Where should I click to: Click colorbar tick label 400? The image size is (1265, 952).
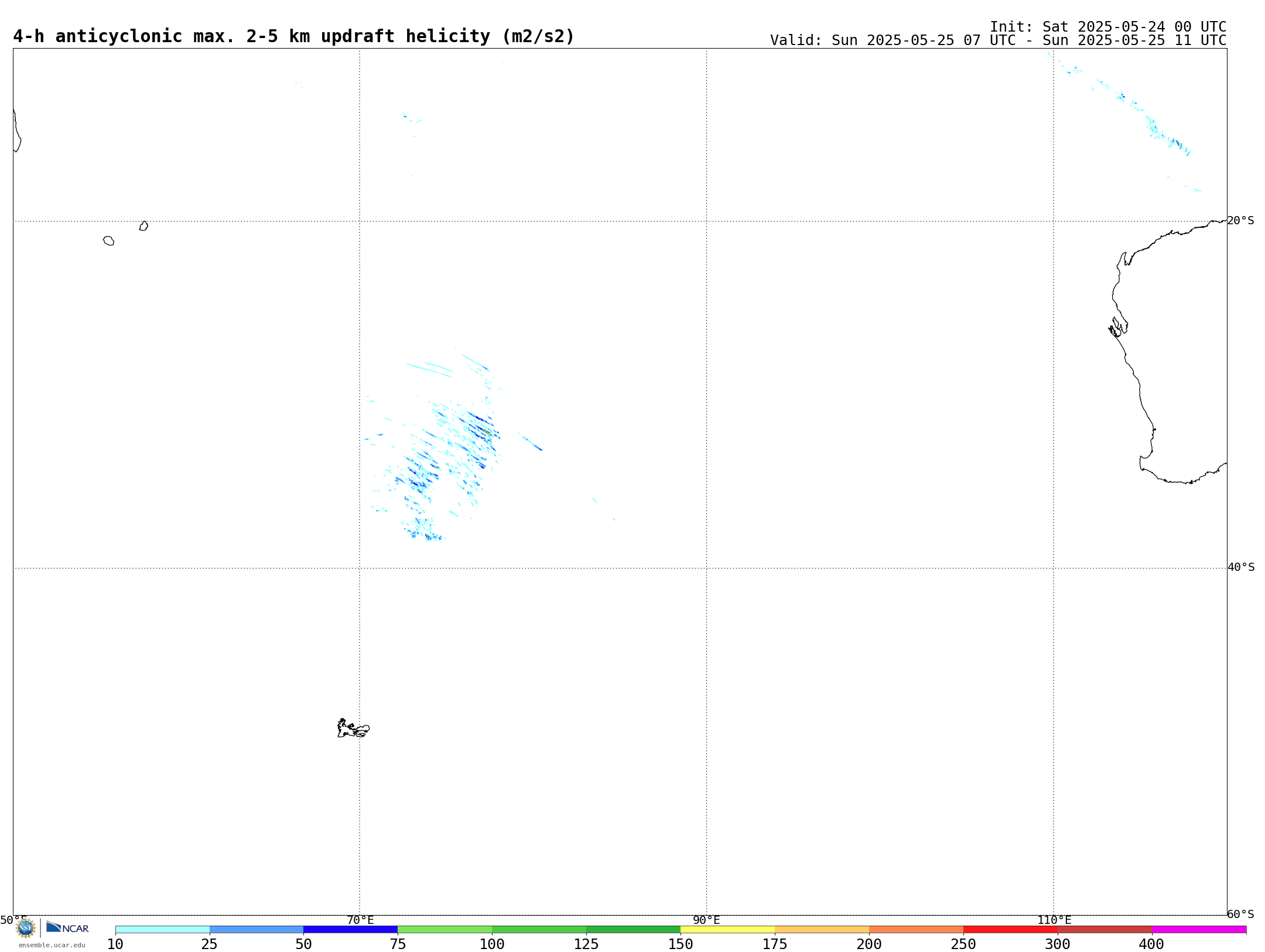click(1152, 944)
